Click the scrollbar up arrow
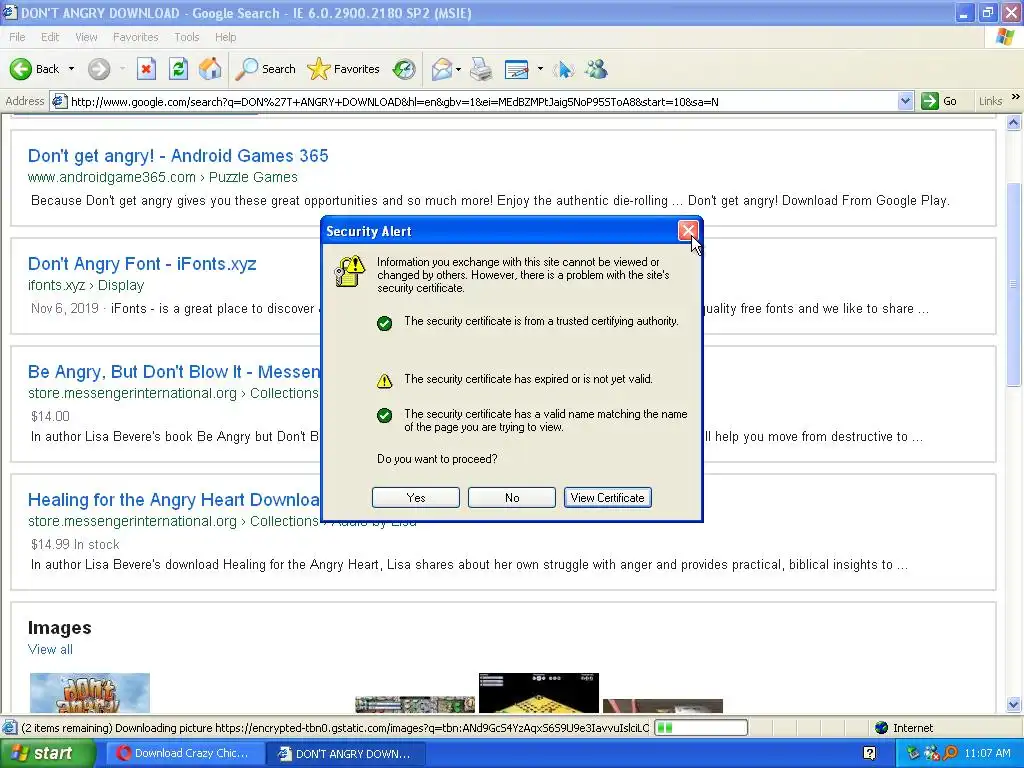The width and height of the screenshot is (1024, 768). pyautogui.click(x=1014, y=122)
